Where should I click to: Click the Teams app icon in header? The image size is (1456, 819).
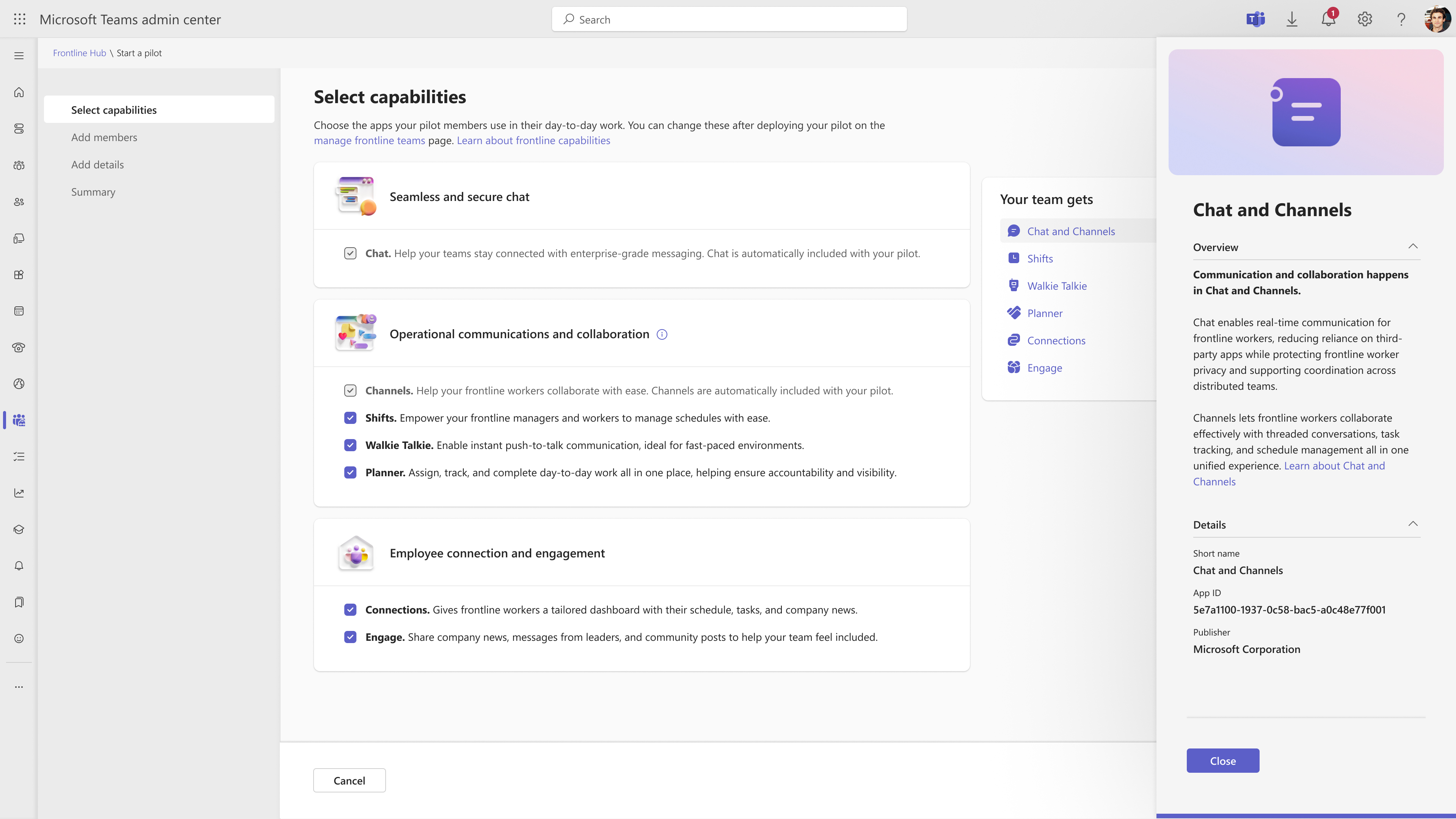coord(1255,19)
